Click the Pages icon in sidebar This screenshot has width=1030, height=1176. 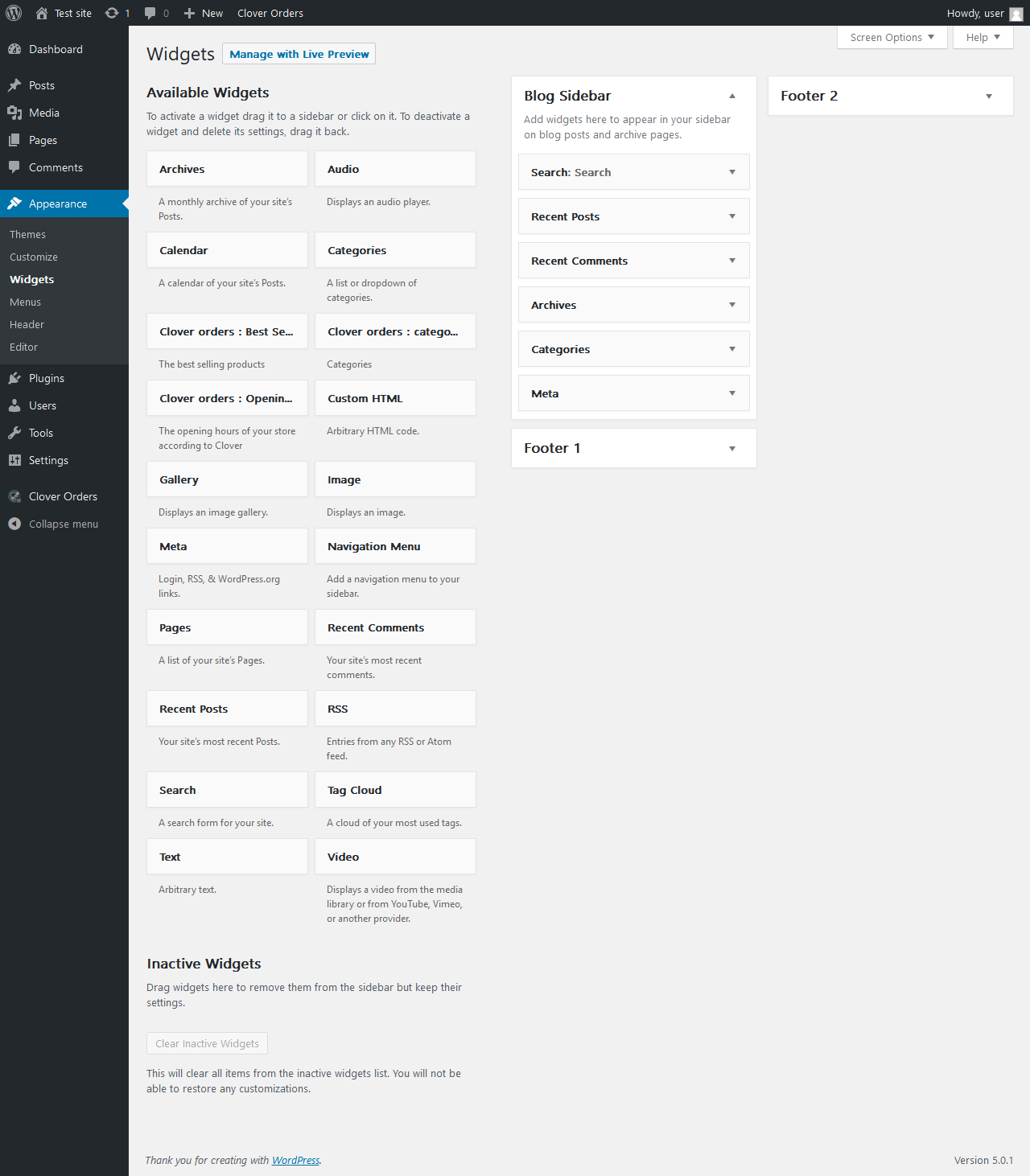(x=14, y=140)
